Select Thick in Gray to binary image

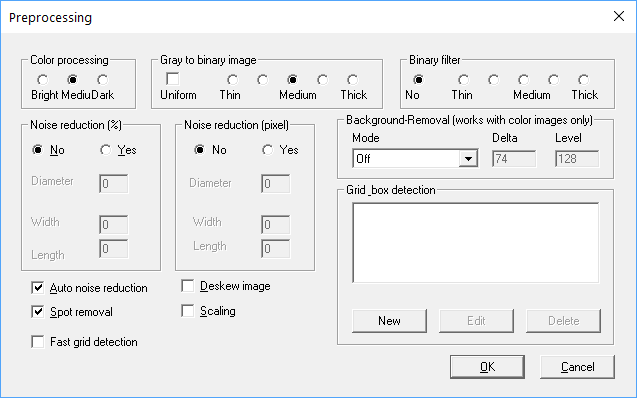353,80
